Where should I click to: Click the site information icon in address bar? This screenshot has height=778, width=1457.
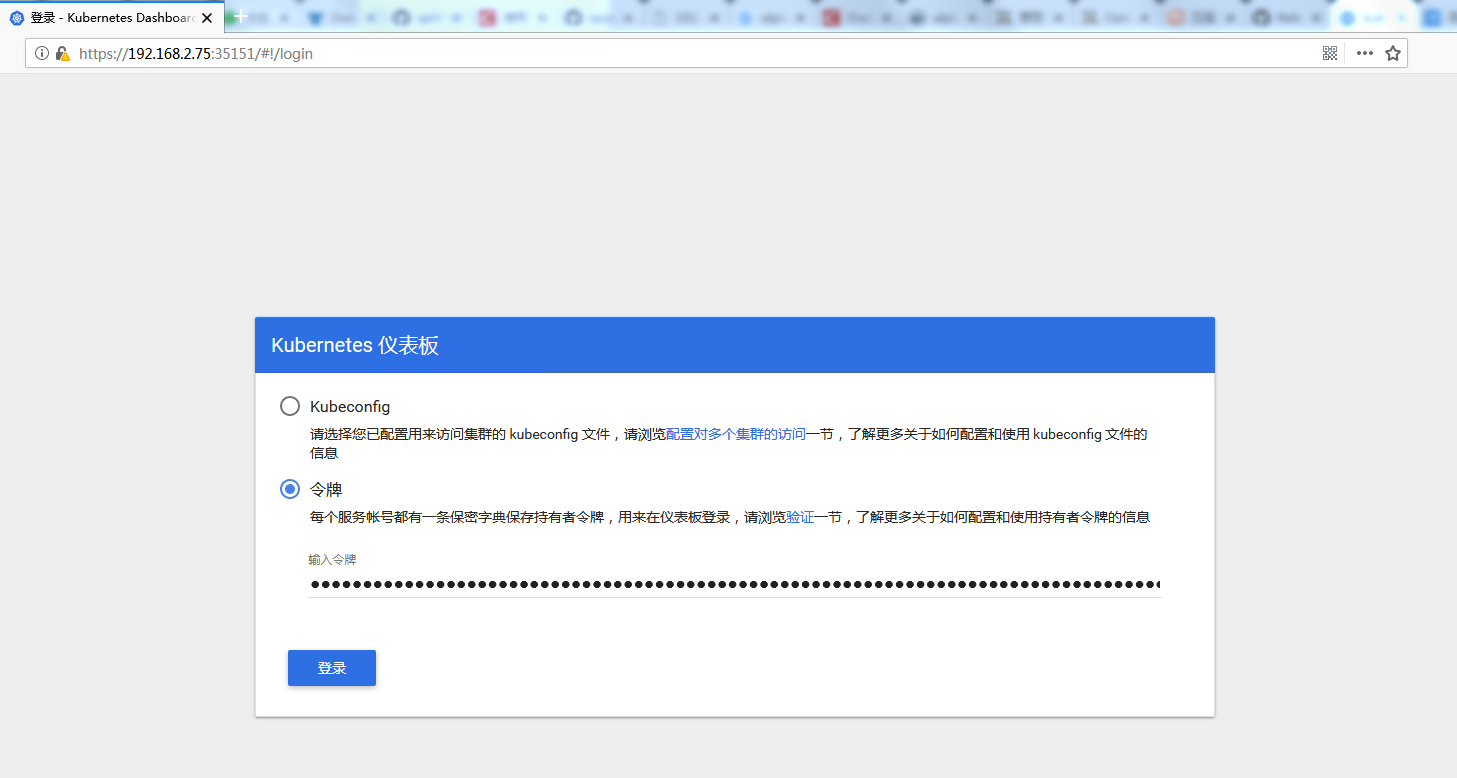tap(42, 54)
